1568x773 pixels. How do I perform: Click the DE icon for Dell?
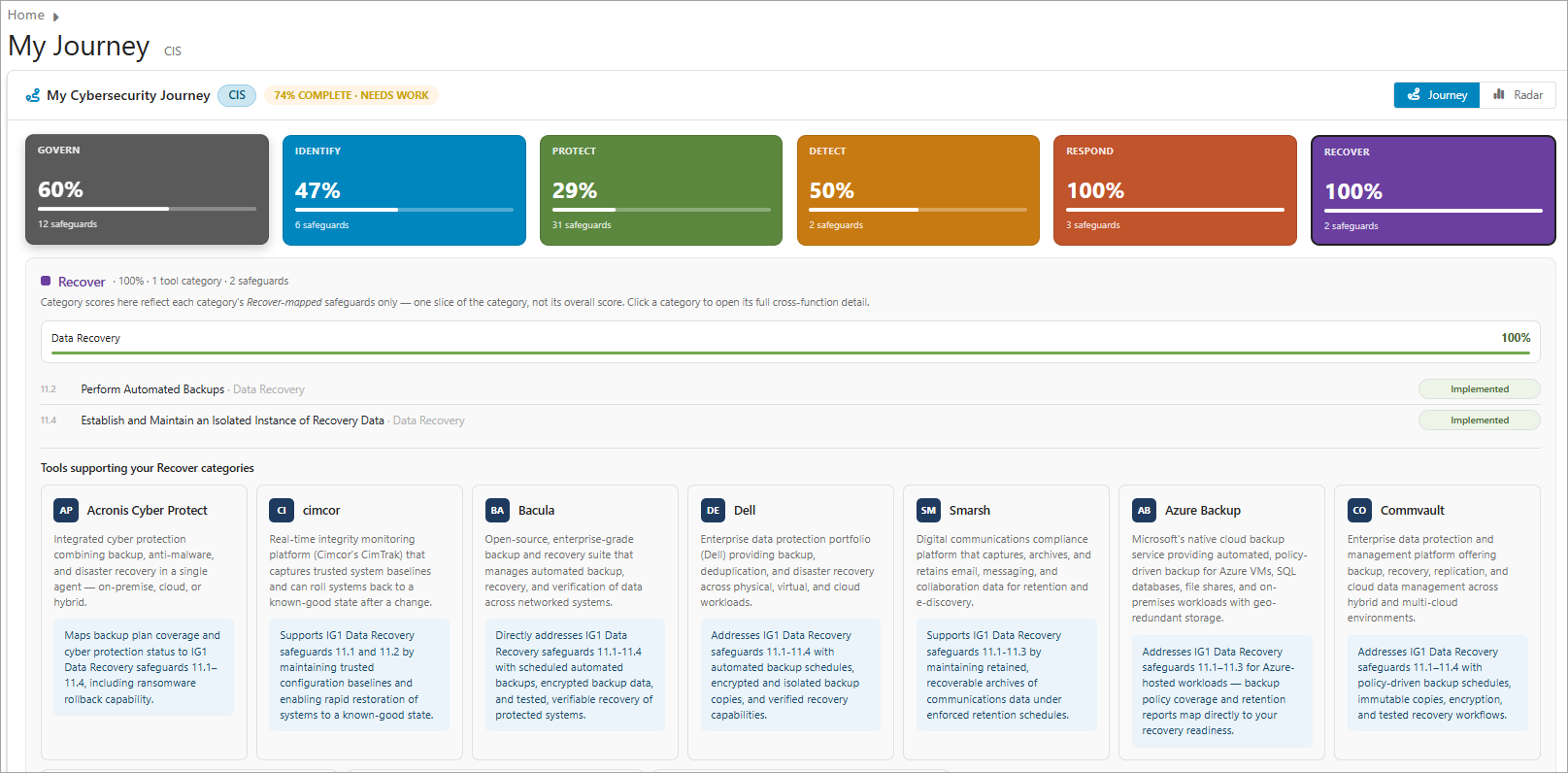point(713,510)
